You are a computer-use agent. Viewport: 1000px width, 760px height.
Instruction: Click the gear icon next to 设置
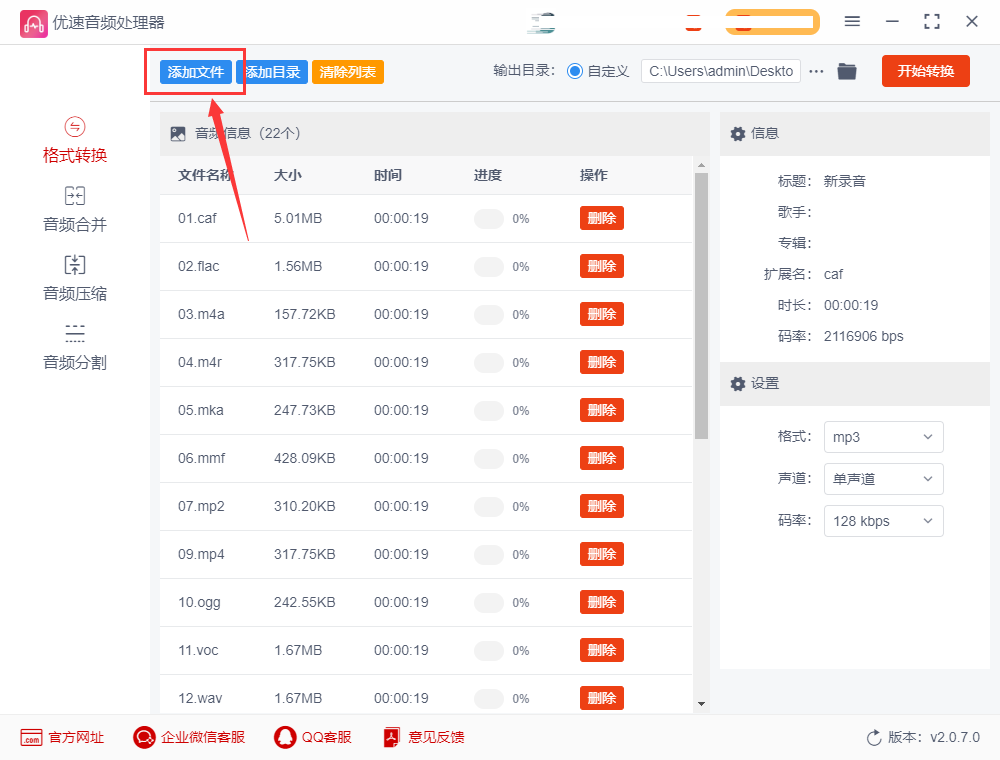click(738, 384)
